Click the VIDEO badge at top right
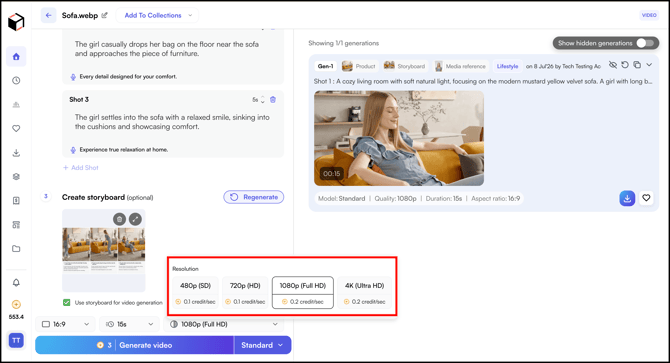This screenshot has width=670, height=363. point(649,15)
